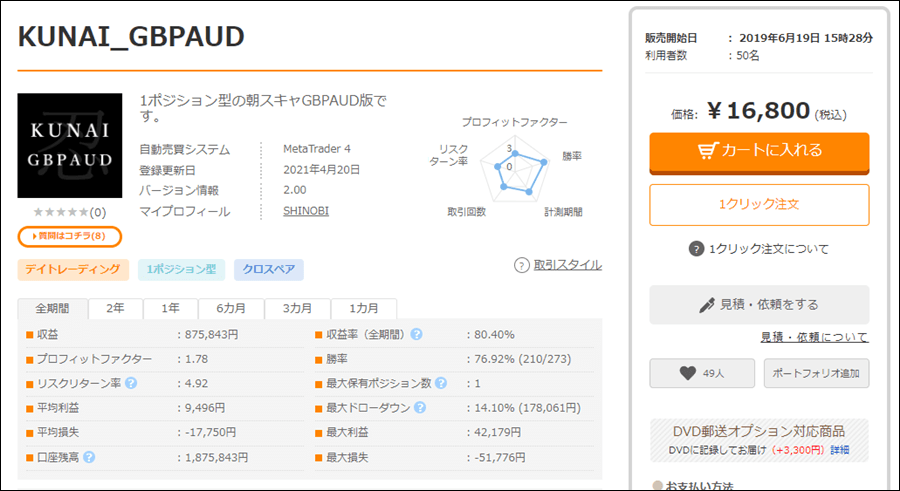Click the 最大利益 value 42,179円

click(498, 432)
